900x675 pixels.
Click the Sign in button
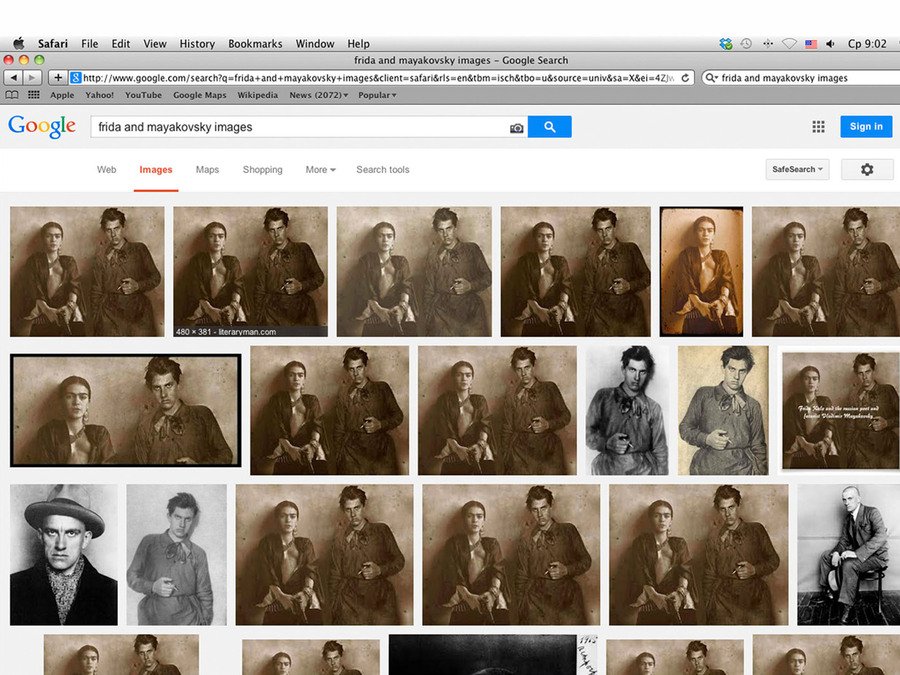(866, 127)
